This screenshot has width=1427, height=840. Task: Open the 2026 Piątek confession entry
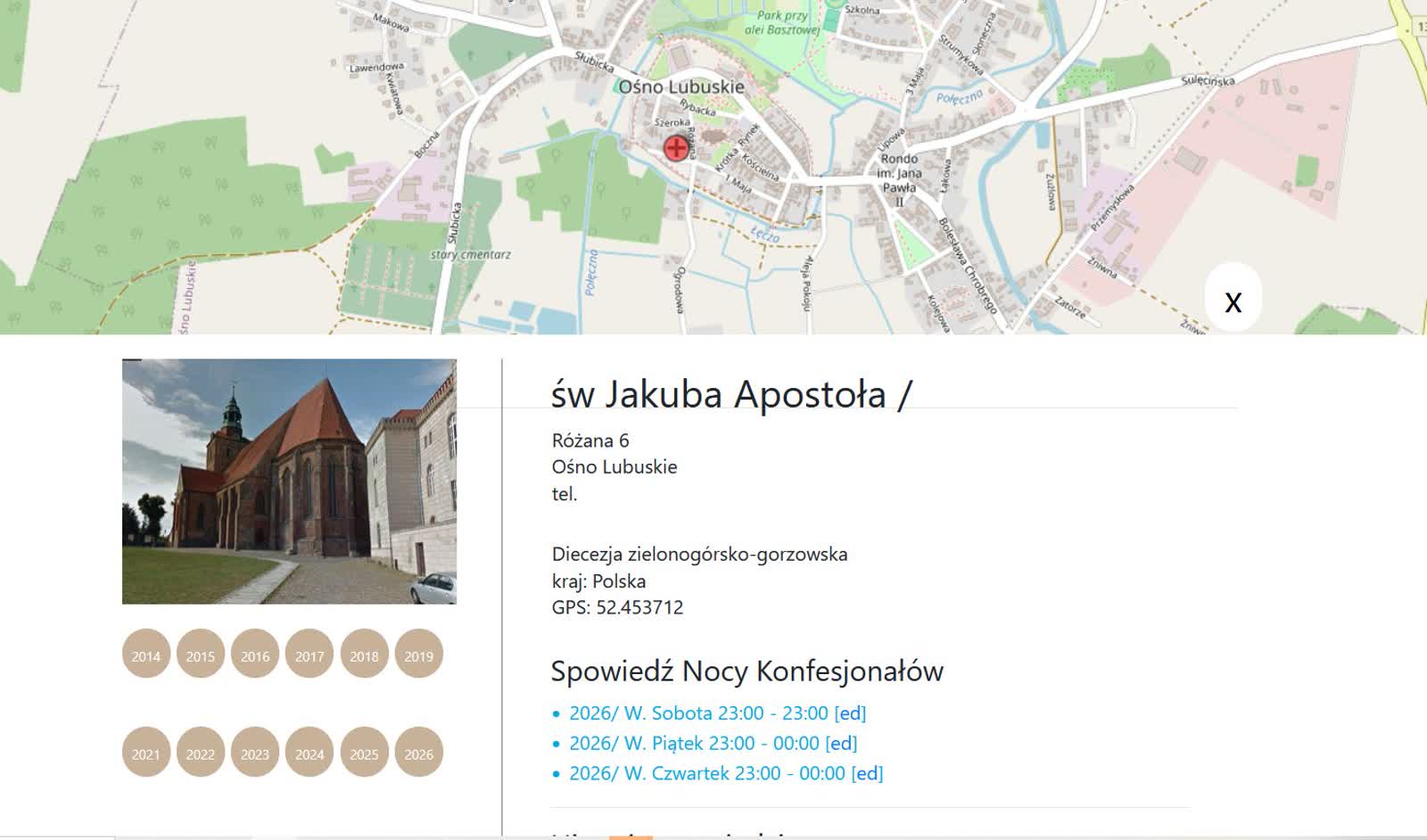[x=694, y=744]
